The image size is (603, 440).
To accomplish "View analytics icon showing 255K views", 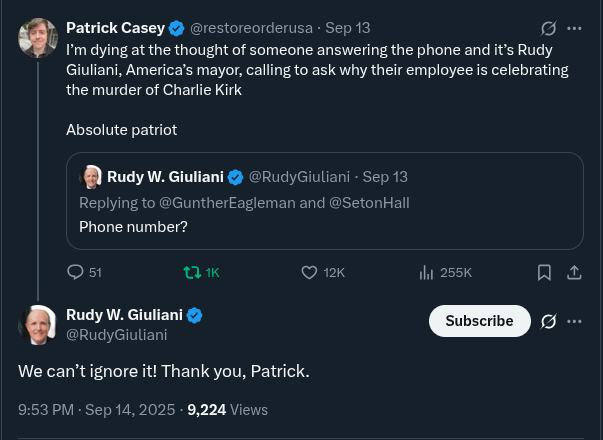I will coord(426,272).
